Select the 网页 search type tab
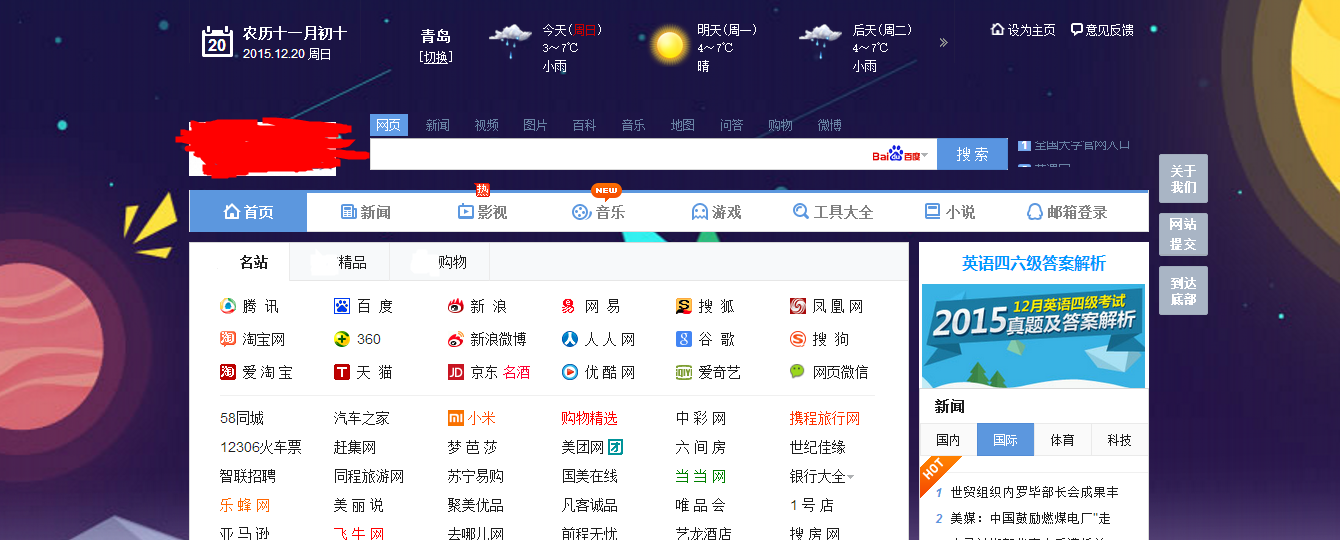Image resolution: width=1340 pixels, height=540 pixels. pyautogui.click(x=389, y=125)
